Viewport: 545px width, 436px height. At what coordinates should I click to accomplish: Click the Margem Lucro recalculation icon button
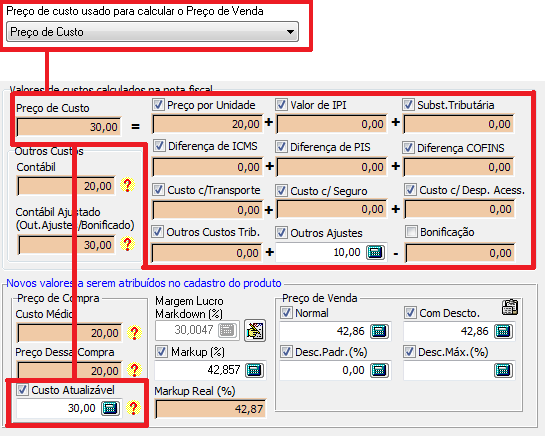[255, 331]
